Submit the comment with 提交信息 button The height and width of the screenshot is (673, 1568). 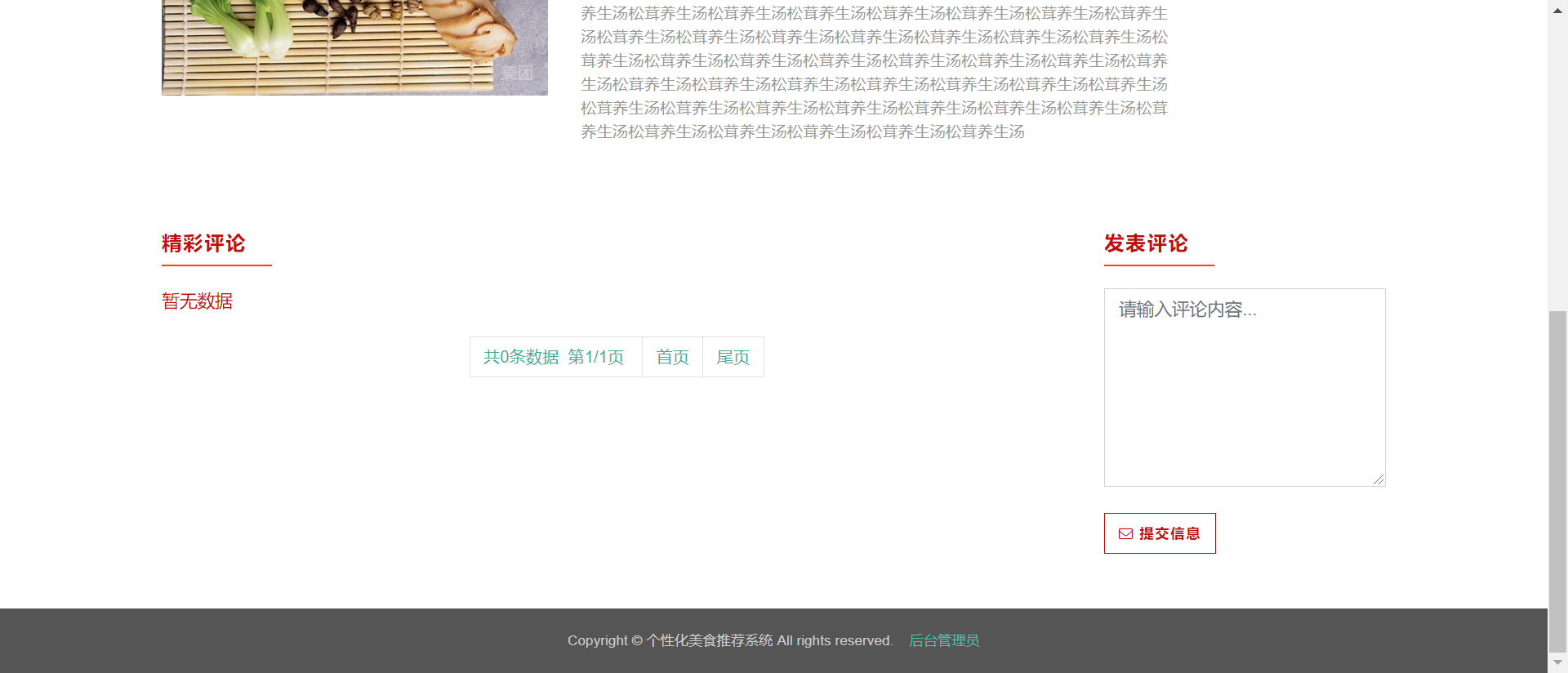coord(1160,533)
